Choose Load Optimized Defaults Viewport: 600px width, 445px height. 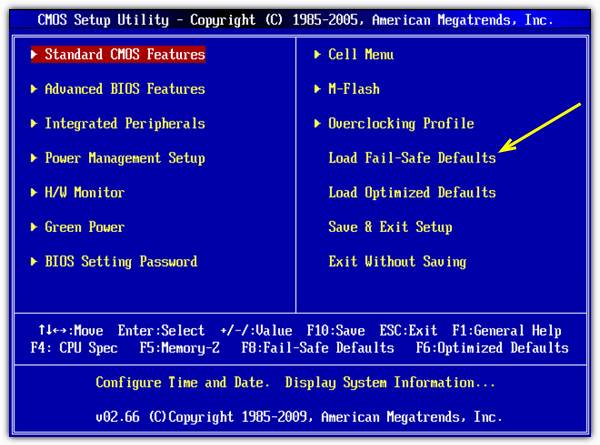(x=411, y=192)
